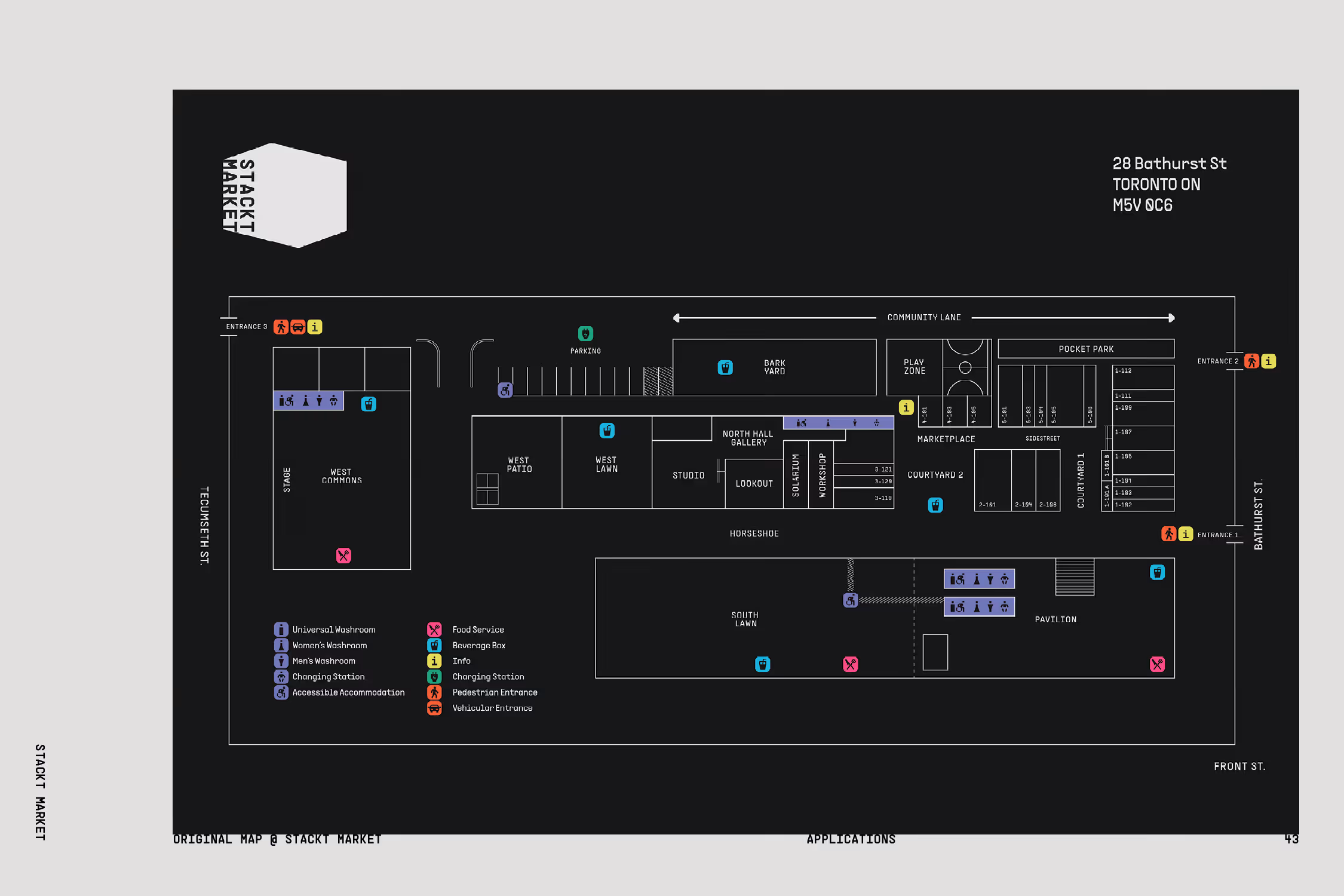Click the accessible accommodation icon in South Lawn

851,600
